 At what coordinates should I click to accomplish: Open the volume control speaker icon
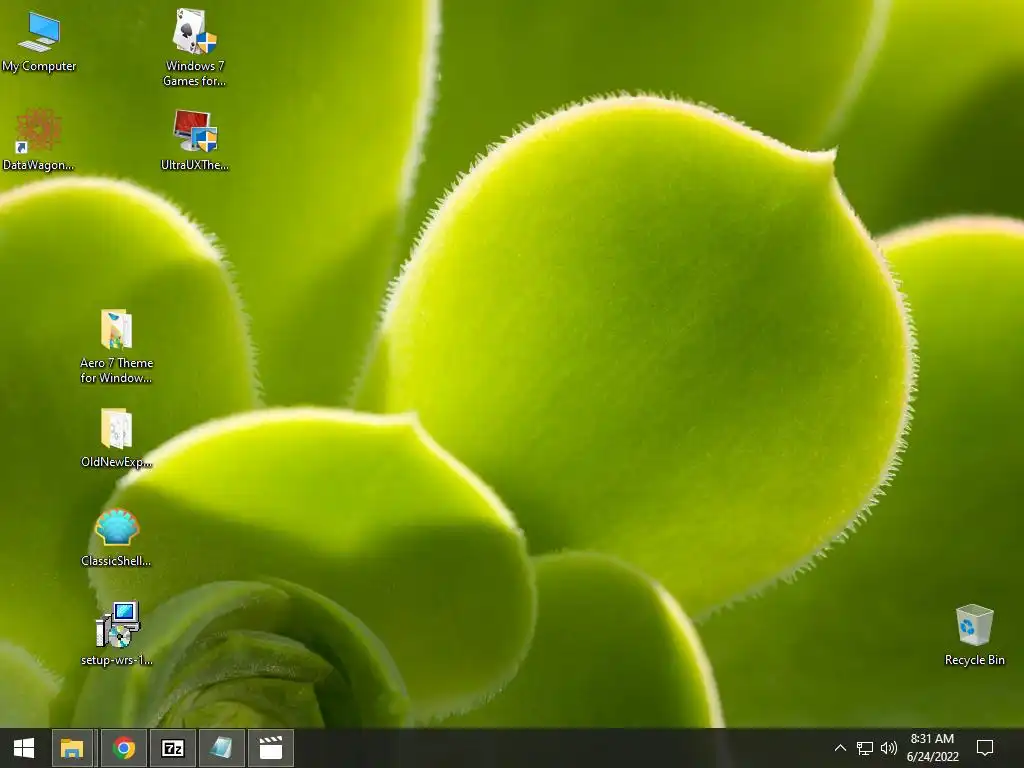coord(888,748)
